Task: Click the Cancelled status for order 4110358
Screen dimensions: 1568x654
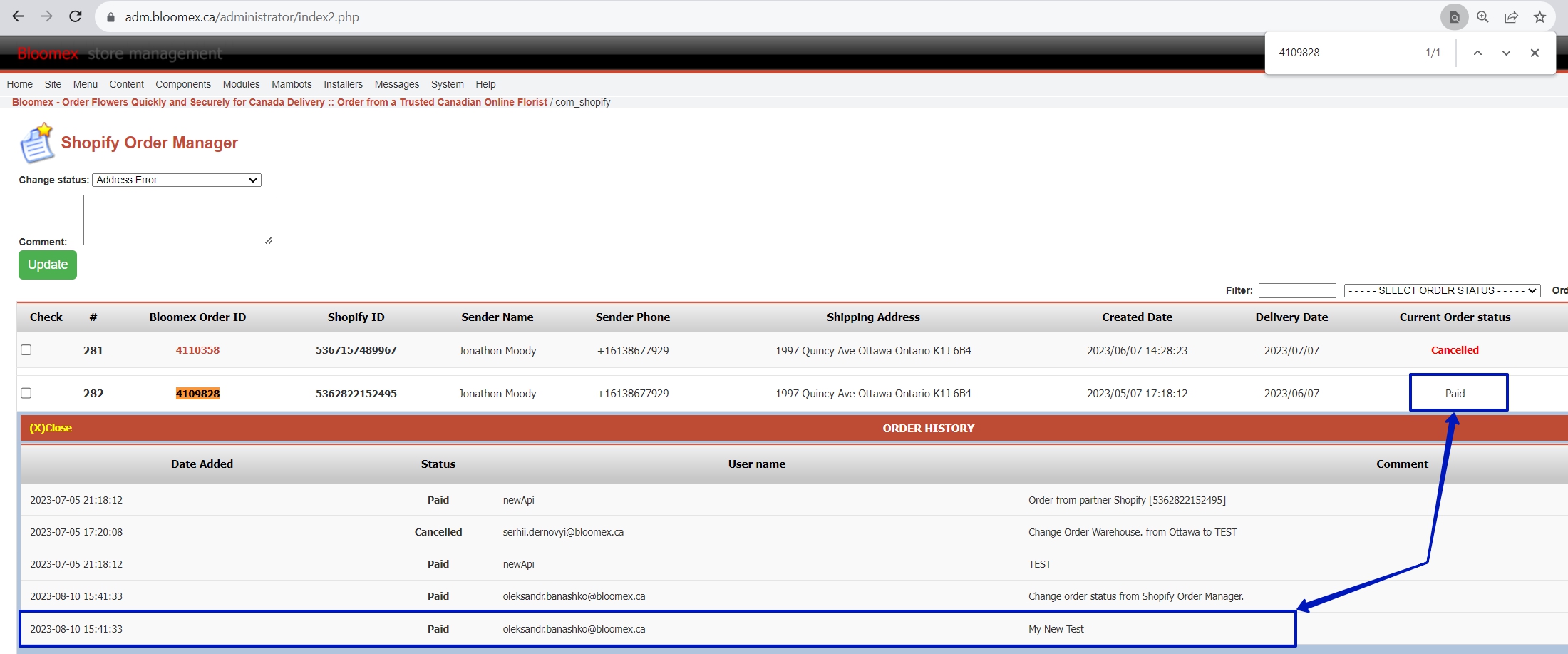Action: (x=1455, y=350)
